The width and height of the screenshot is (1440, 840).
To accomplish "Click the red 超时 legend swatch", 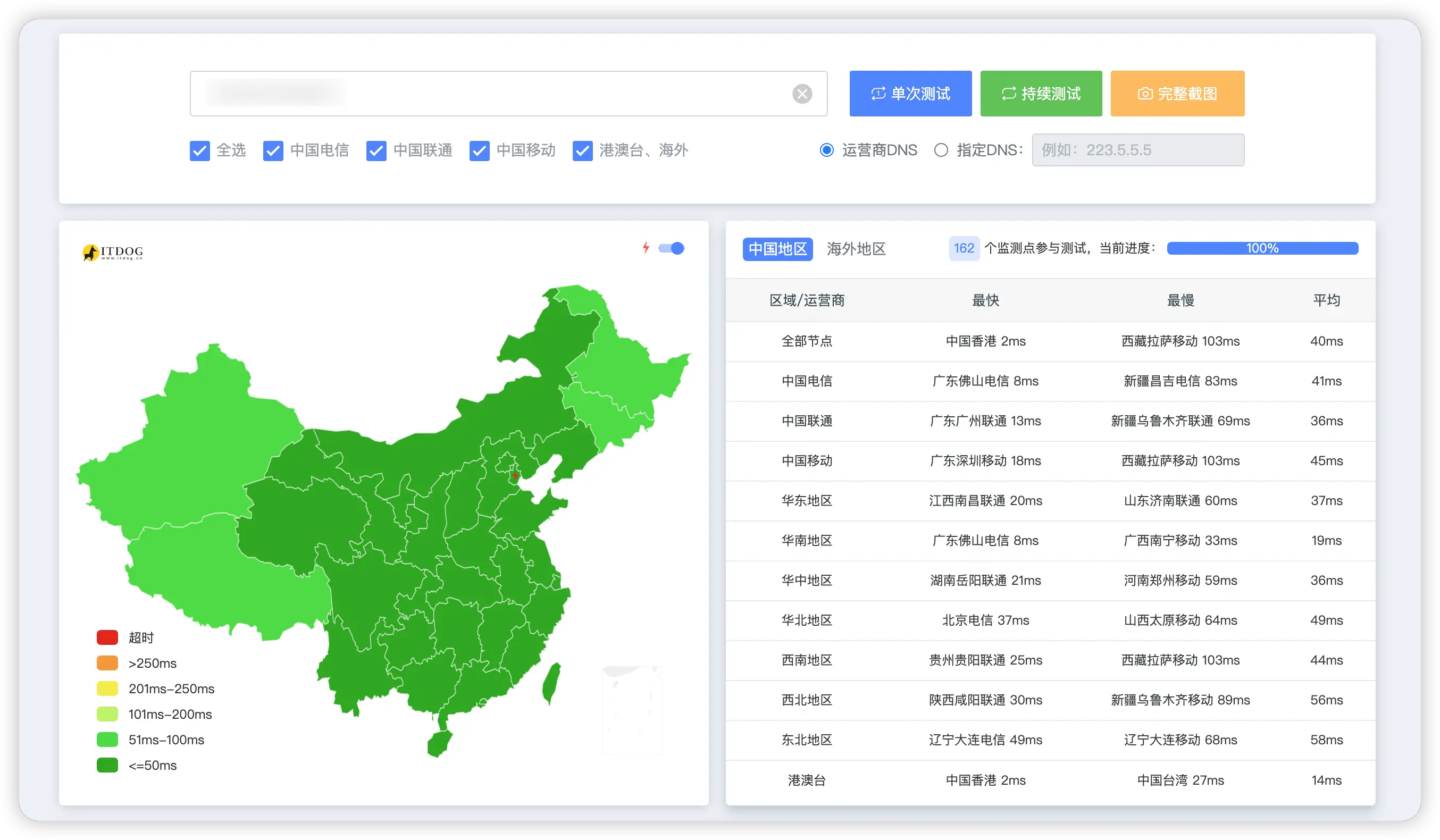I will click(x=107, y=637).
